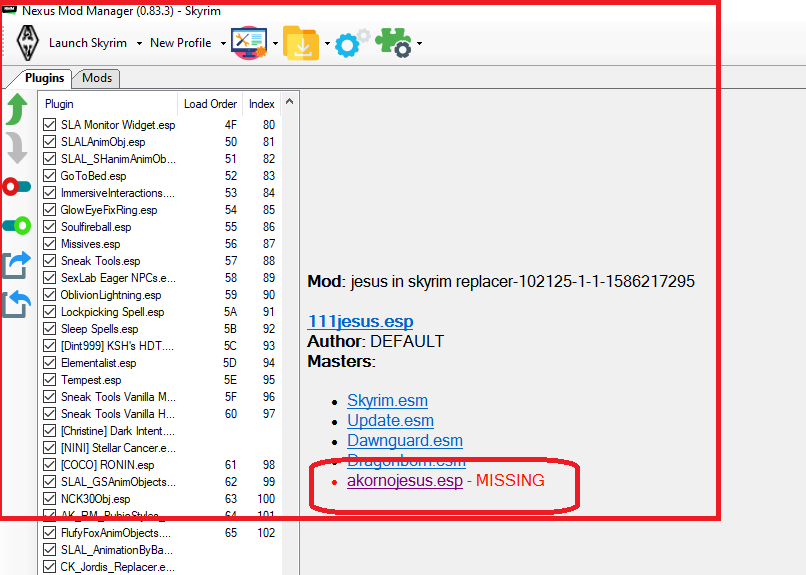Open downloads folder dropdown arrow
This screenshot has height=575, width=806.
[x=327, y=44]
